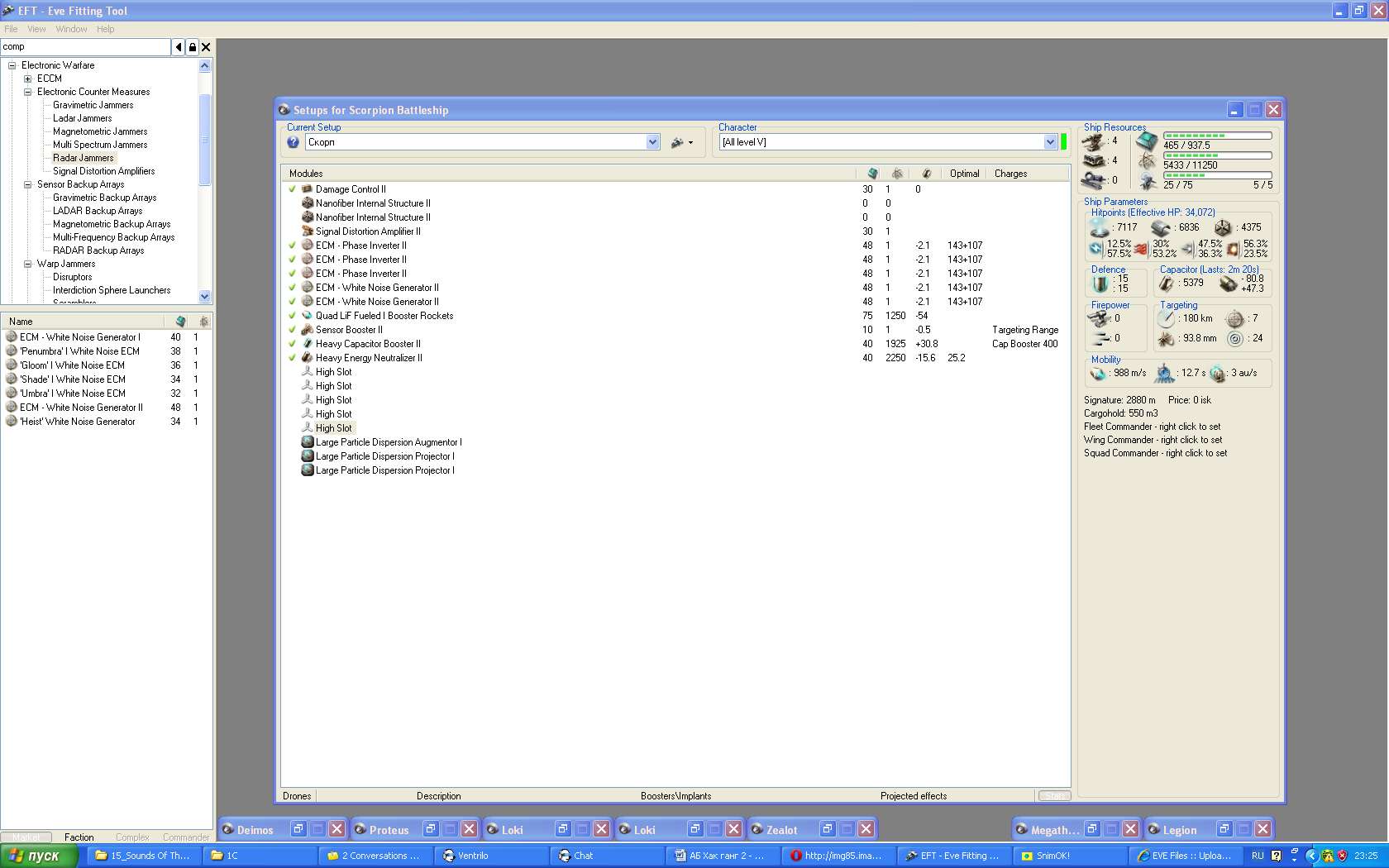
Task: Click the Defence tank icon
Action: 1100,284
